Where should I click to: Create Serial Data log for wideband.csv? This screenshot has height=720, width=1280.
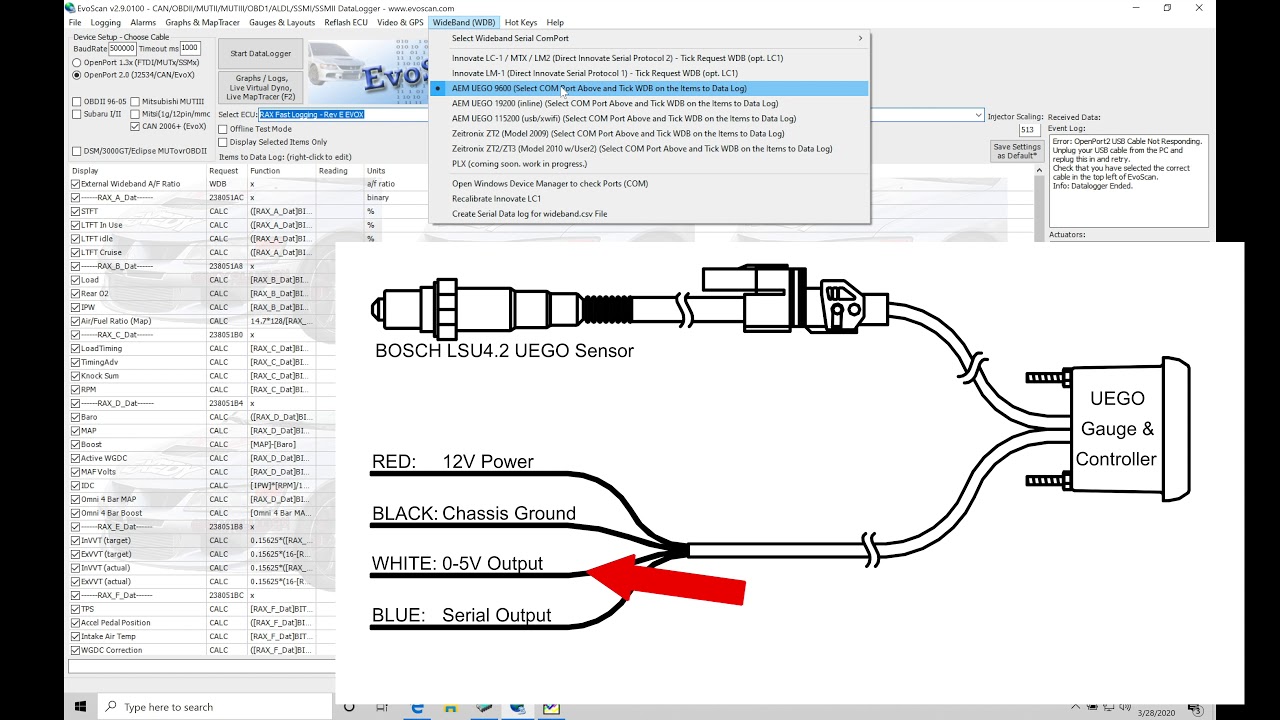(649, 214)
